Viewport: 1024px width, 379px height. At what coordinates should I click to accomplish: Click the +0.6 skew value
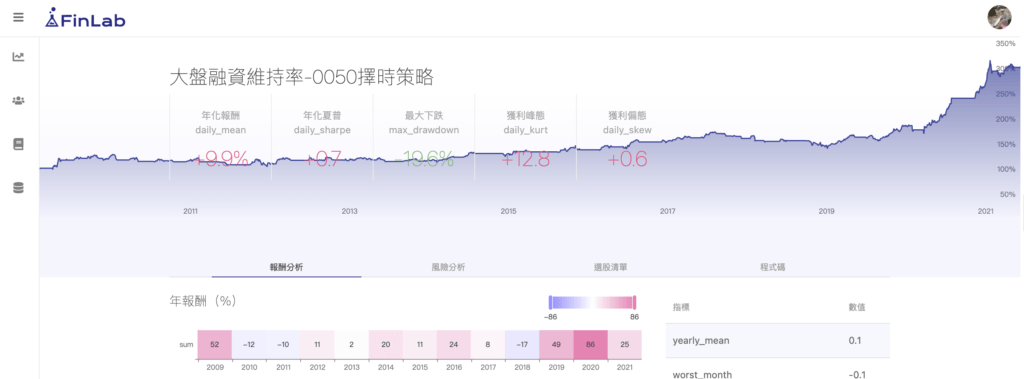pos(627,159)
